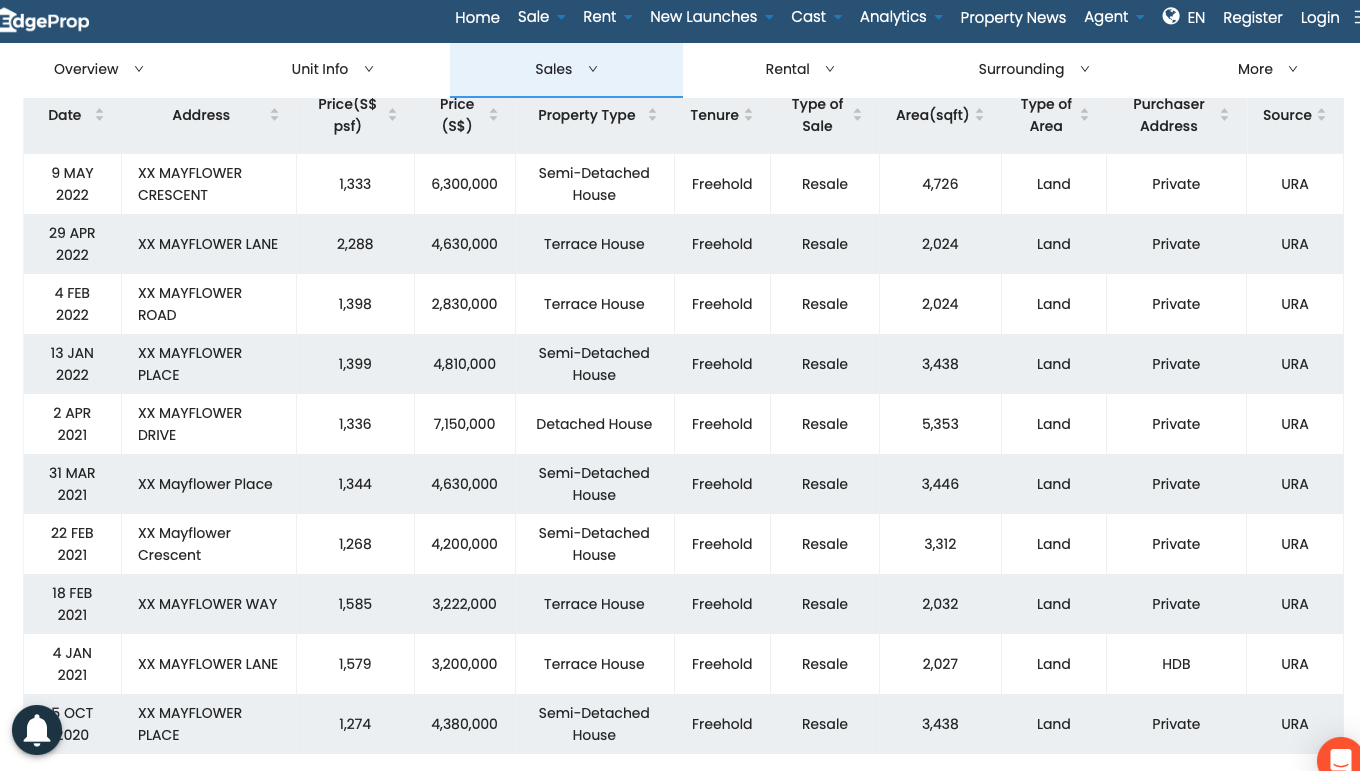The height and width of the screenshot is (771, 1360).
Task: Sort by Price (S$ psf) arrows
Action: tap(392, 115)
